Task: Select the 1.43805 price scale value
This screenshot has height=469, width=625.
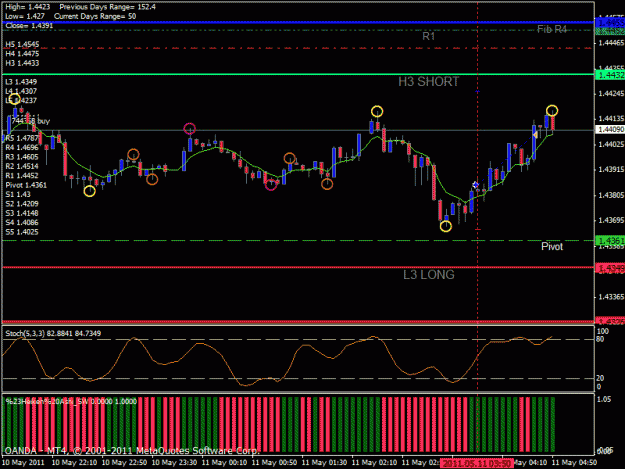Action: click(x=611, y=195)
